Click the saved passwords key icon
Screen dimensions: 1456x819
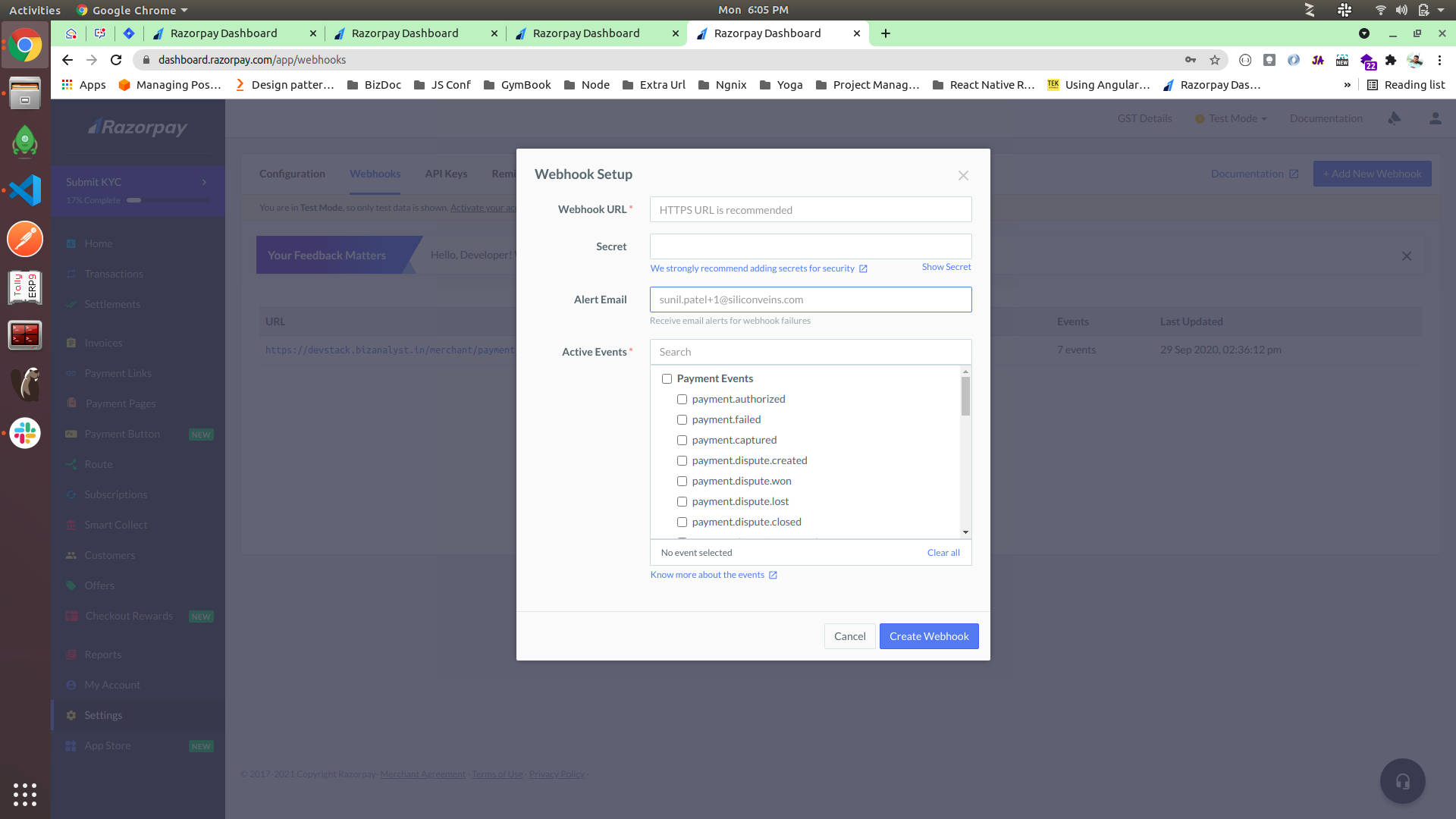tap(1191, 60)
